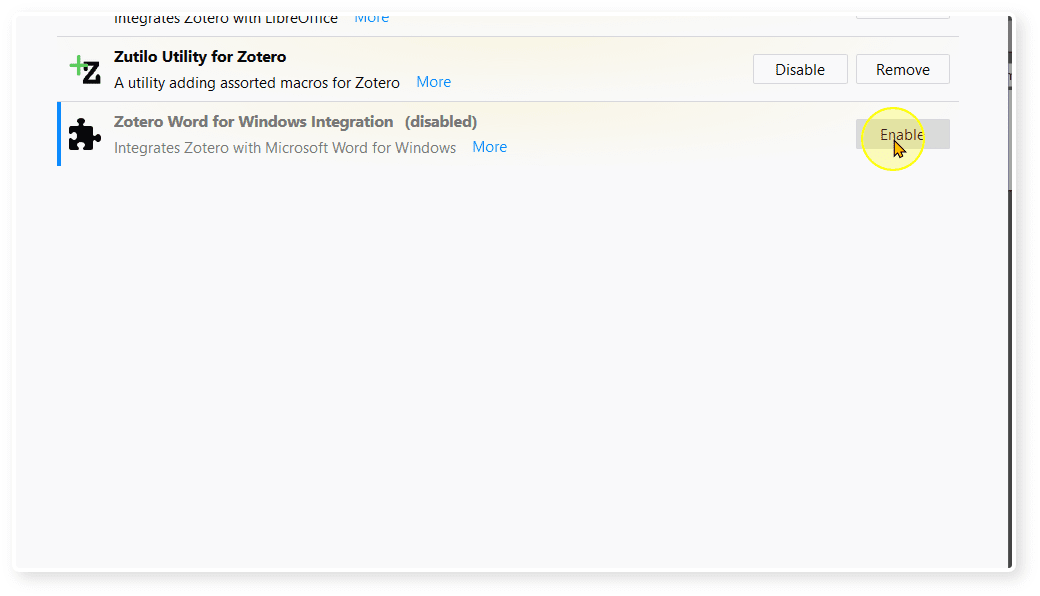Click the Zutilo plus-Z add-on icon
This screenshot has height=596, width=1040.
tap(85, 70)
